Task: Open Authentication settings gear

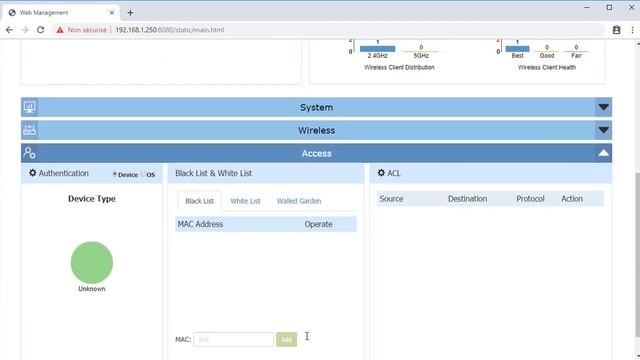Action: tap(33, 173)
